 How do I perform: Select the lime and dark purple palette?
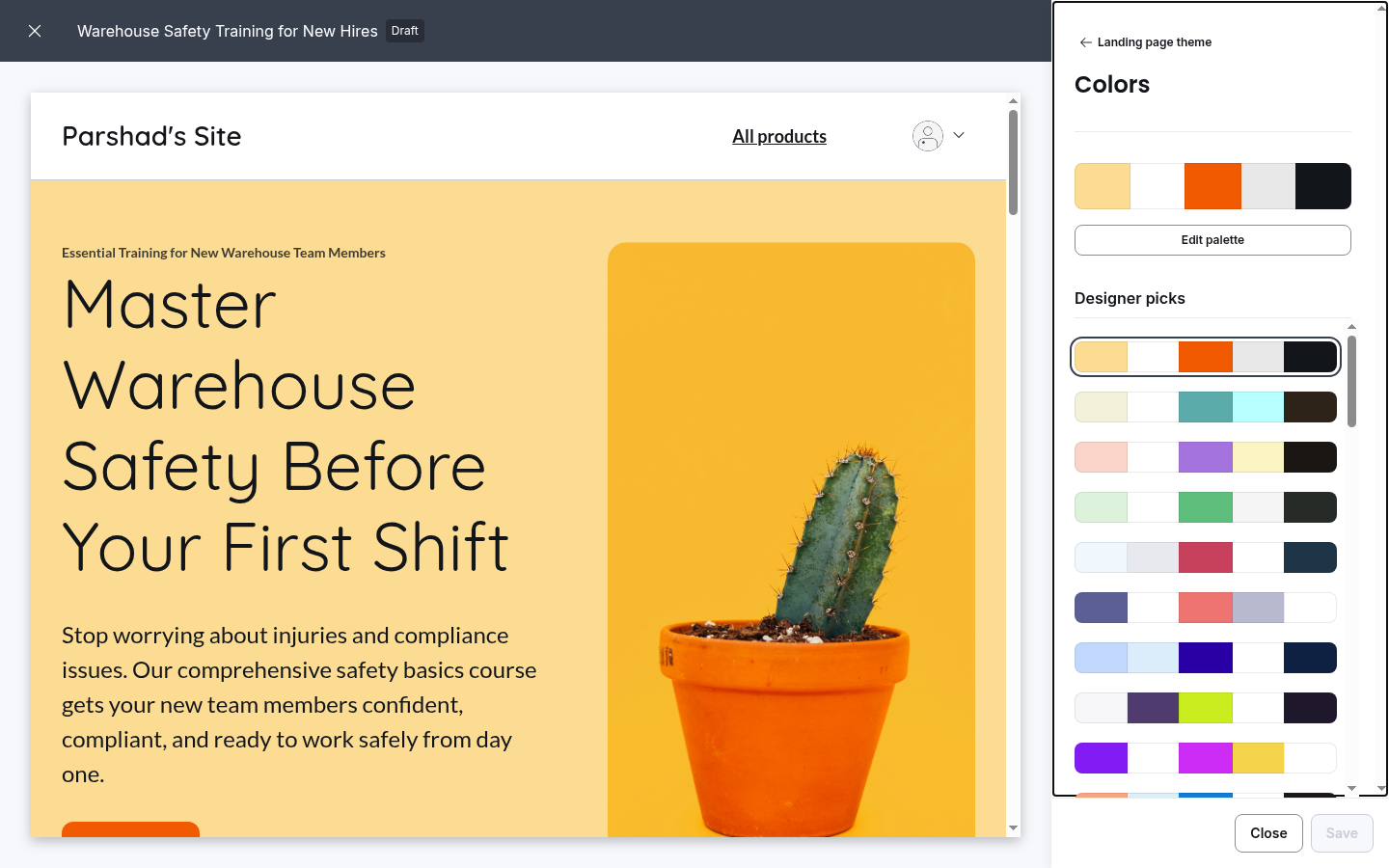[1206, 708]
